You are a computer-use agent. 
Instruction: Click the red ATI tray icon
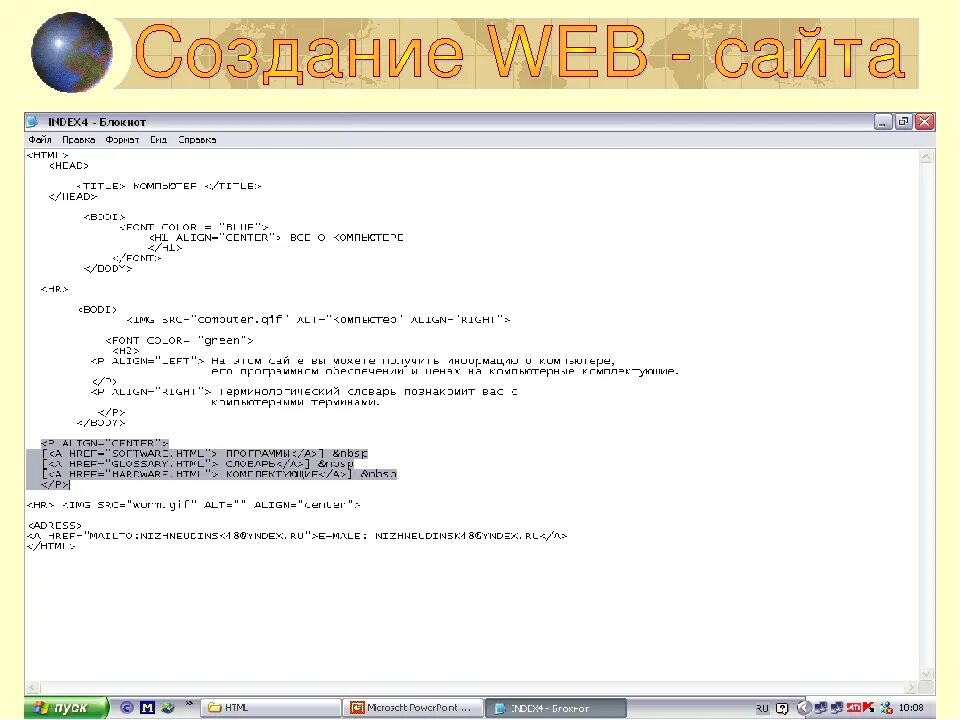click(x=853, y=708)
